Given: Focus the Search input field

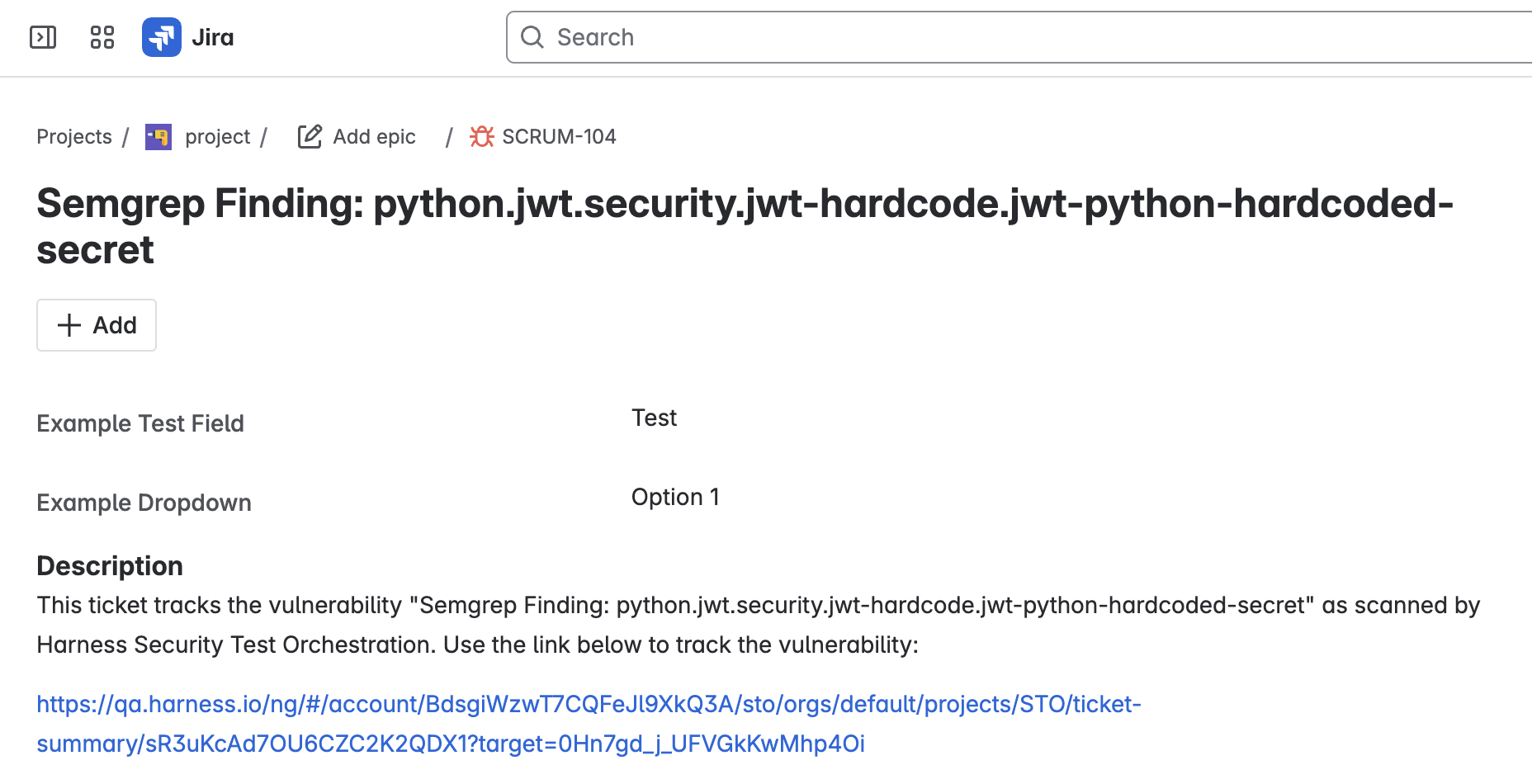Looking at the screenshot, I should click(x=991, y=37).
